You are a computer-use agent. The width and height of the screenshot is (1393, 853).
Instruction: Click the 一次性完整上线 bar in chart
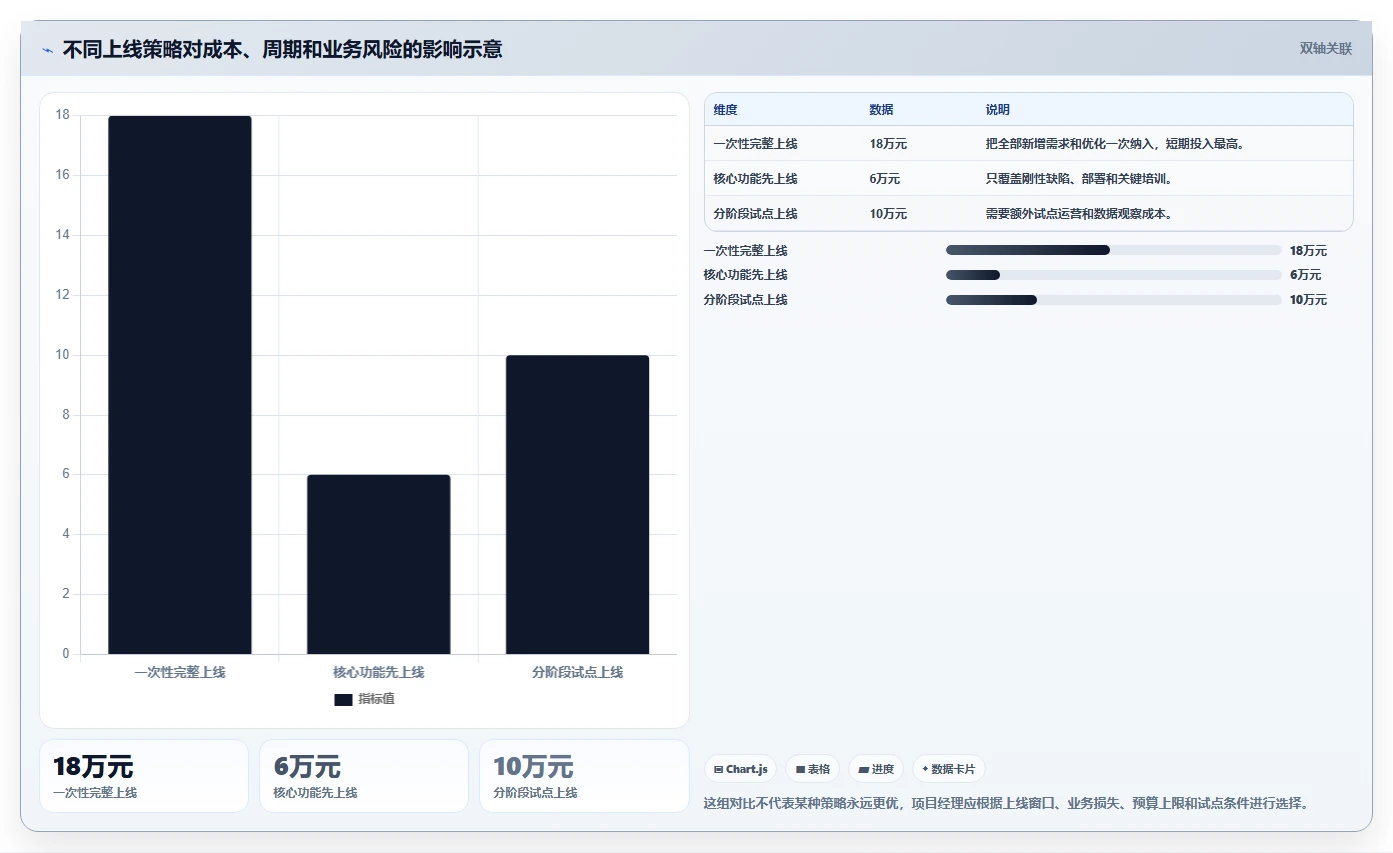(180, 385)
